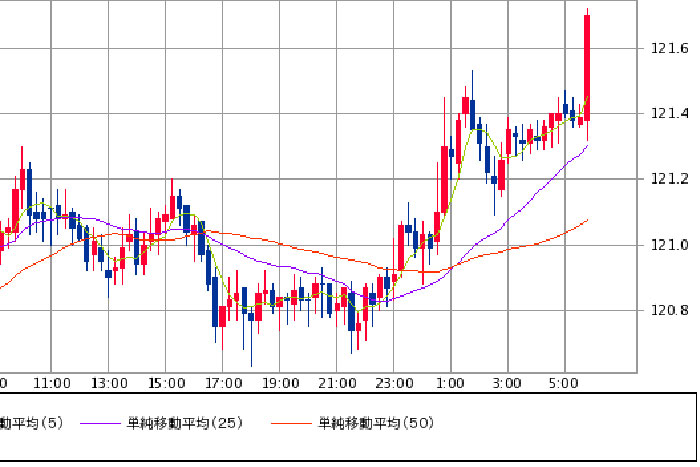The width and height of the screenshot is (700, 467).
Task: Click the 120.8 price axis label
Action: [x=669, y=310]
